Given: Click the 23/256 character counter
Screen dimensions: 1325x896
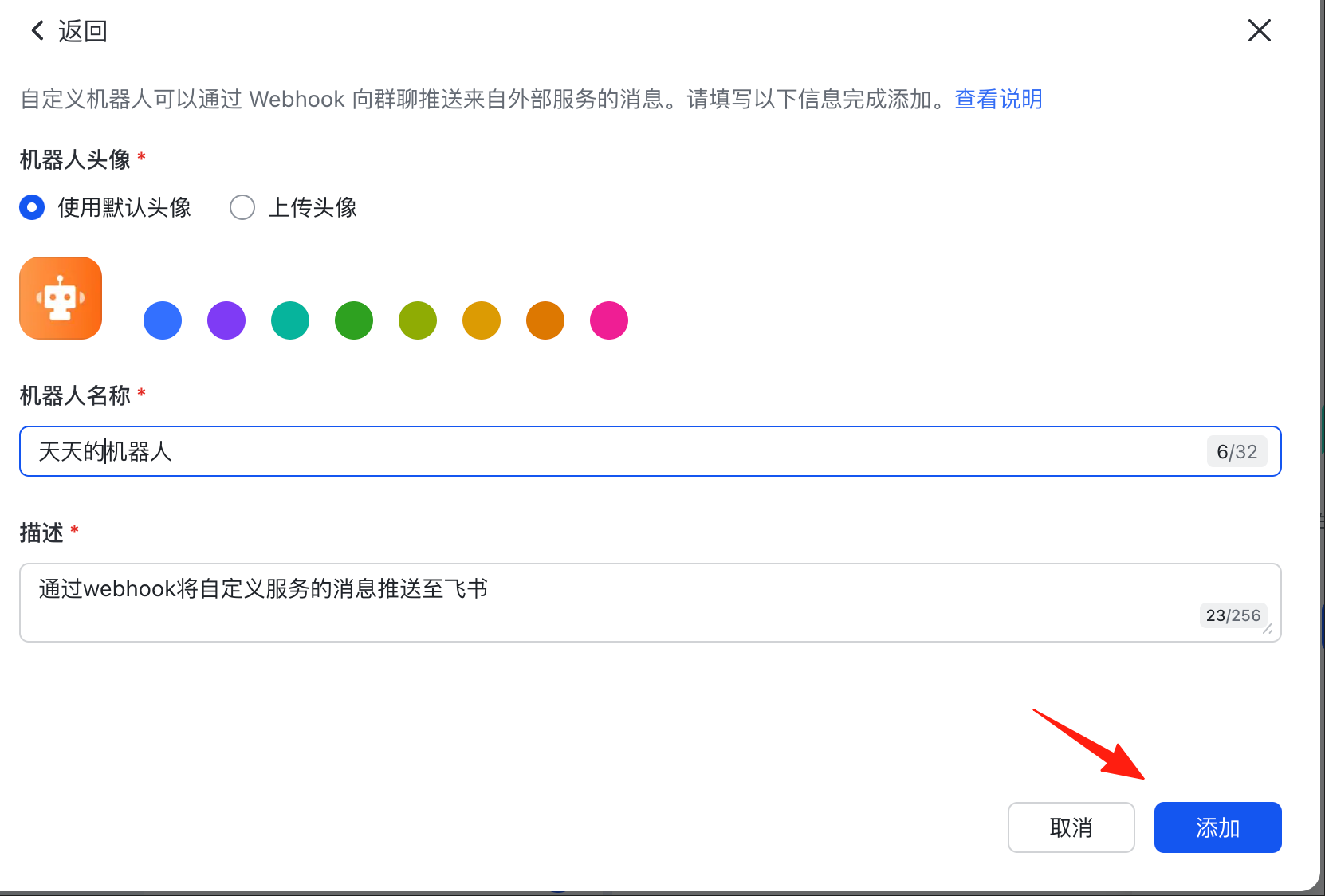Looking at the screenshot, I should tap(1233, 615).
